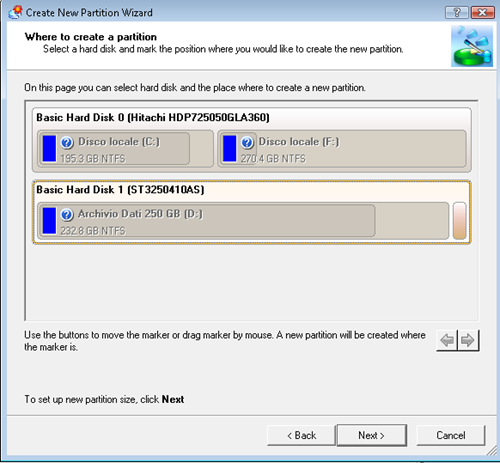The height and width of the screenshot is (463, 500).
Task: Select the blue color block of partition F:
Action: pyautogui.click(x=229, y=148)
